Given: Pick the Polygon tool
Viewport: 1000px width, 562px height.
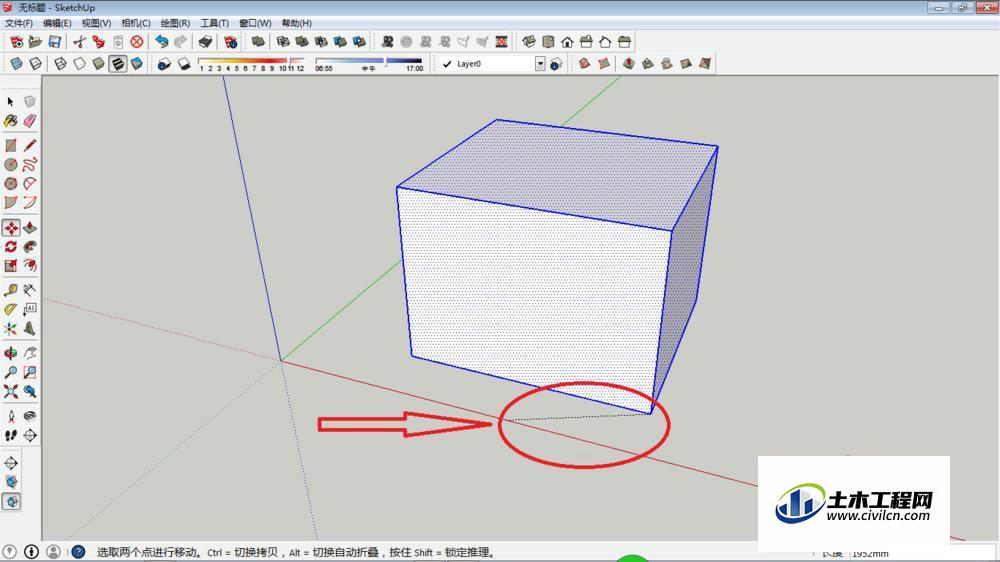Looking at the screenshot, I should (10, 184).
